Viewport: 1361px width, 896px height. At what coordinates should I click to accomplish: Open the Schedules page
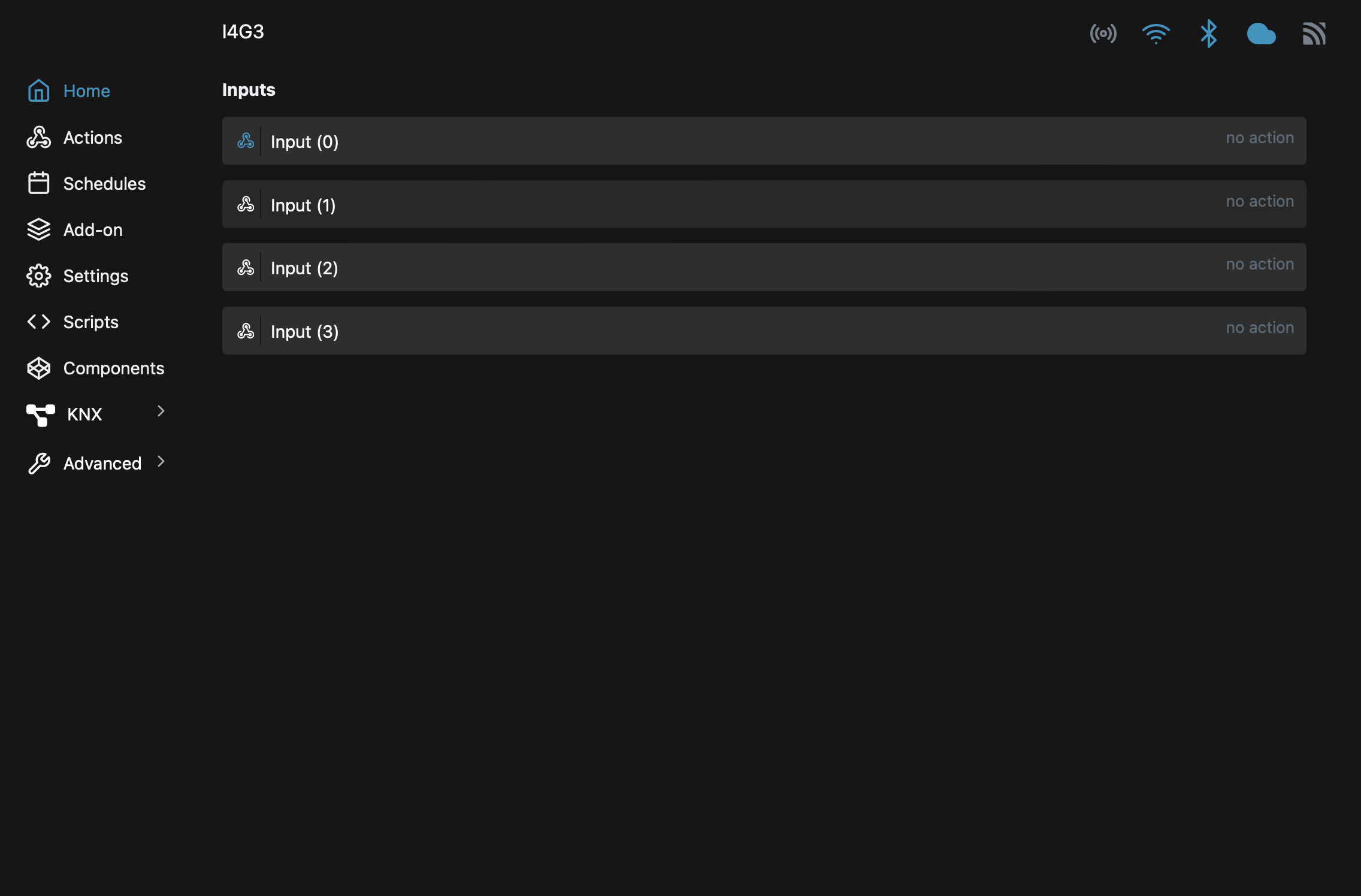(104, 183)
